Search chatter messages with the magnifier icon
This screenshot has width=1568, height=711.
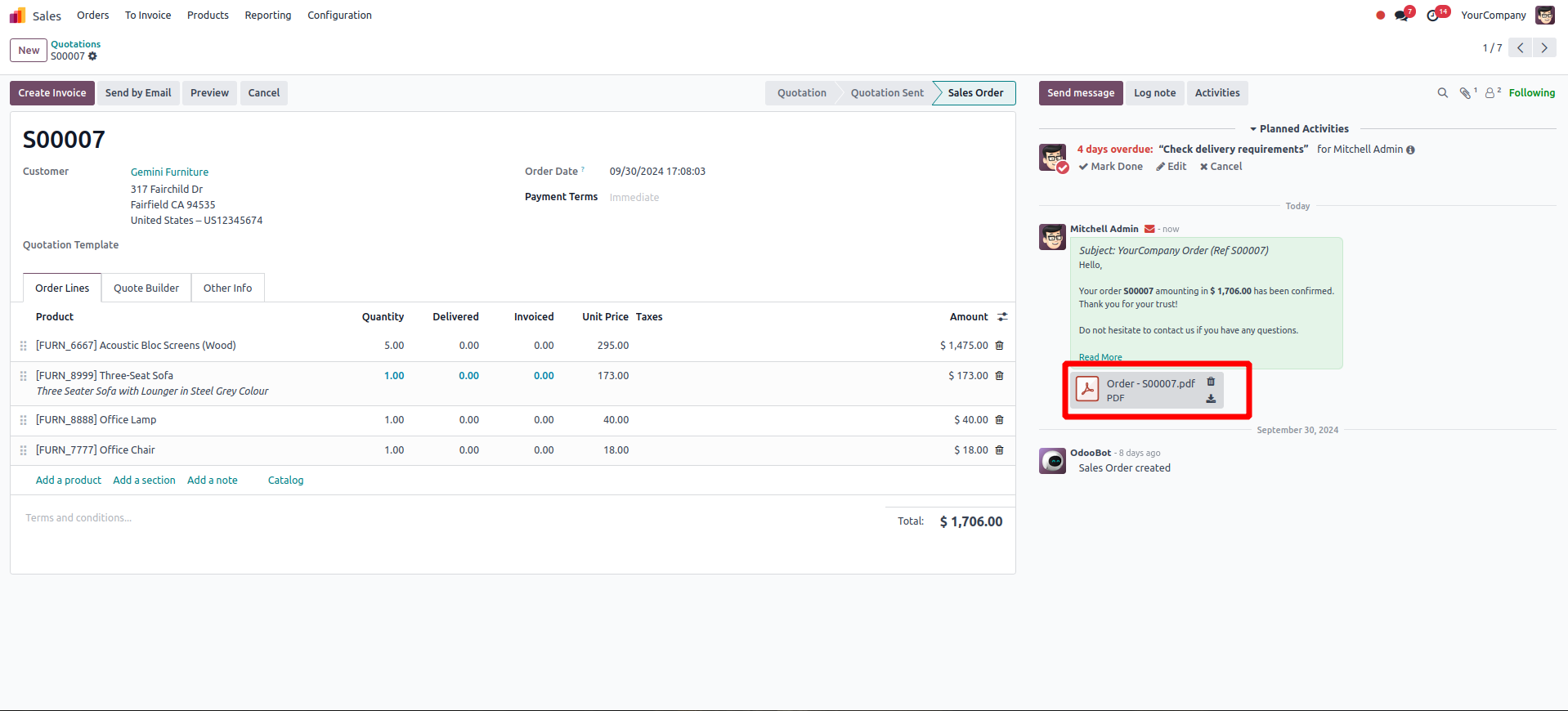1443,93
